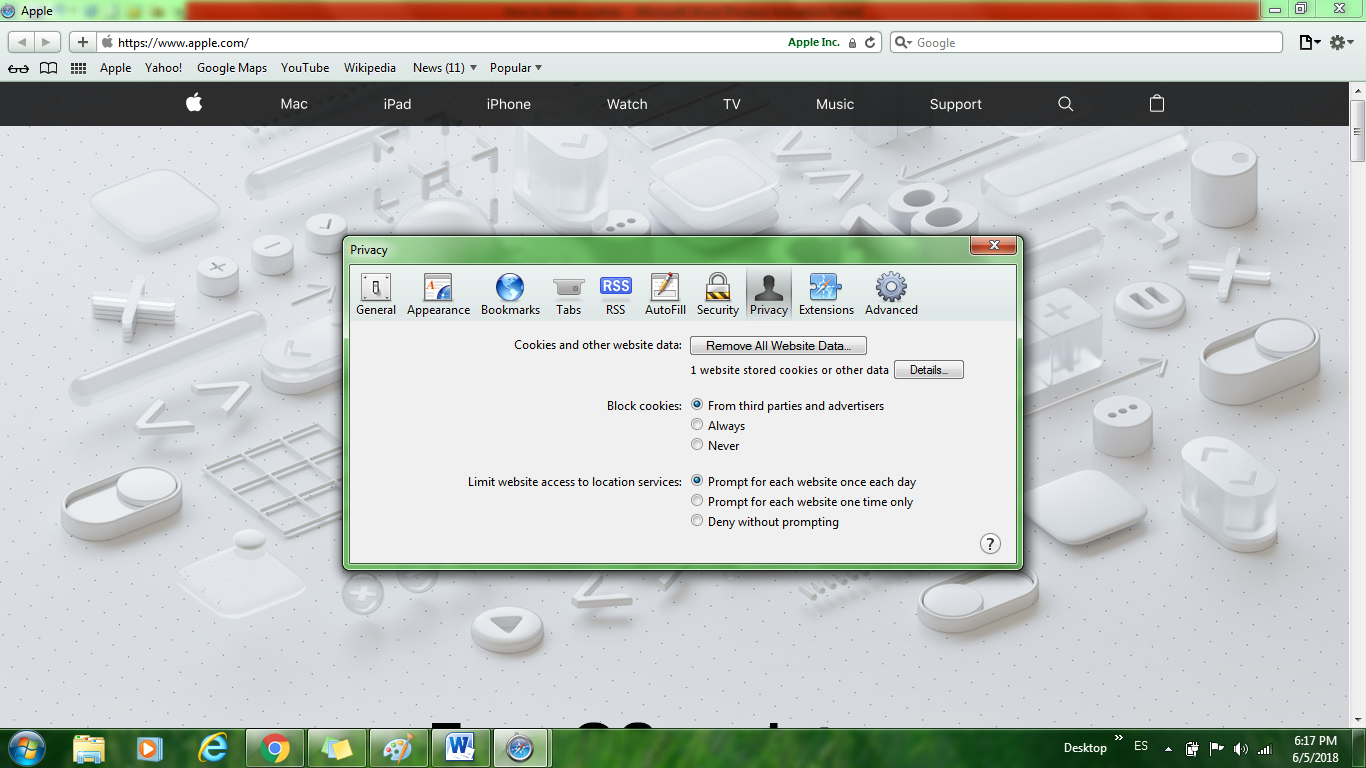This screenshot has height=768, width=1366.
Task: Open the Windows Start button
Action: (x=25, y=748)
